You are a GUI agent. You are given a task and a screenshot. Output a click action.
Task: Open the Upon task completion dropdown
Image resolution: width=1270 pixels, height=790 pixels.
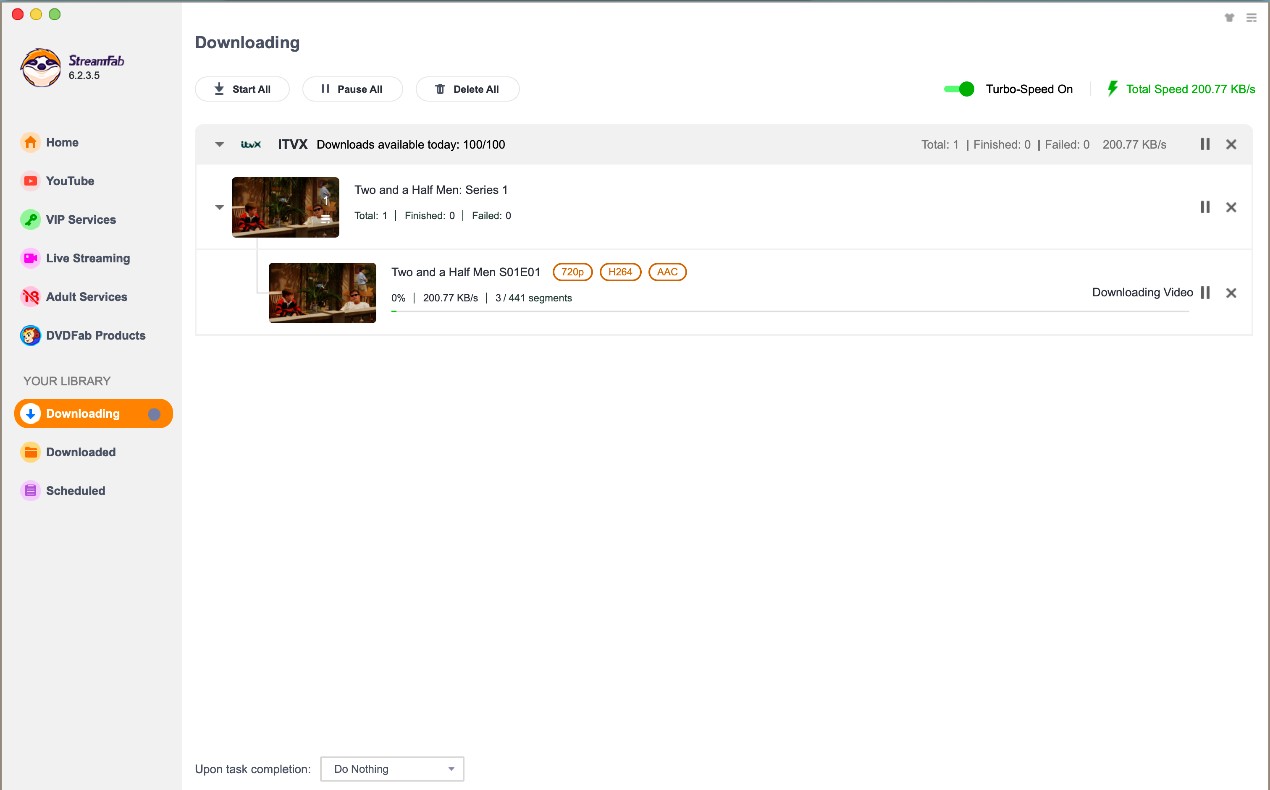392,769
